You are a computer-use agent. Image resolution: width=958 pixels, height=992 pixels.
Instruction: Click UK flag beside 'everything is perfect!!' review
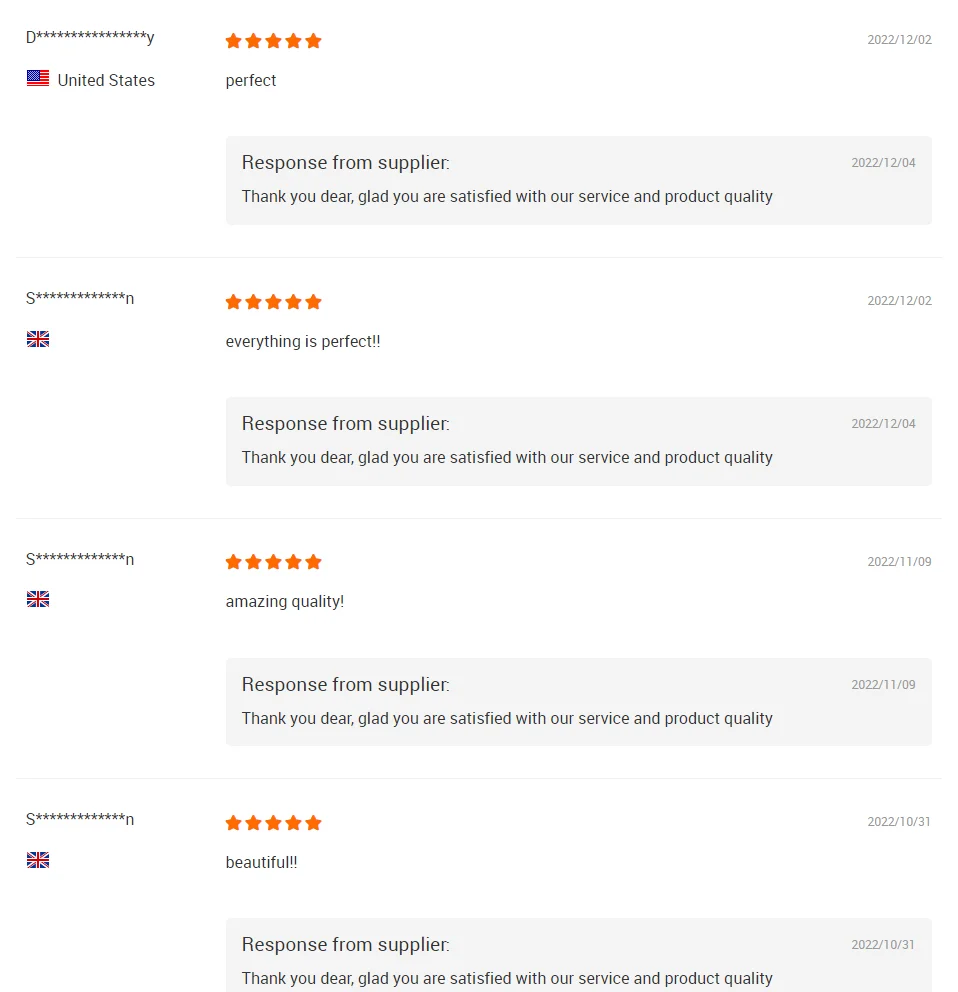click(38, 339)
